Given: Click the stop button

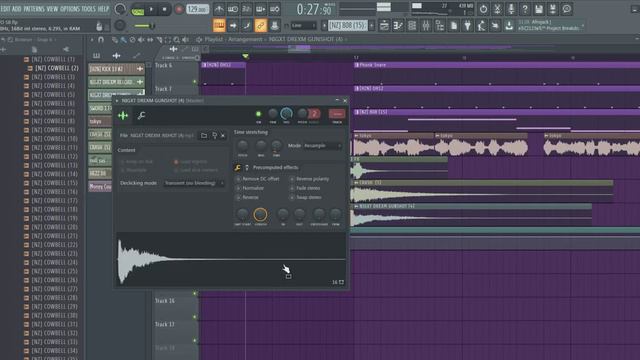Looking at the screenshot, I should (164, 9).
